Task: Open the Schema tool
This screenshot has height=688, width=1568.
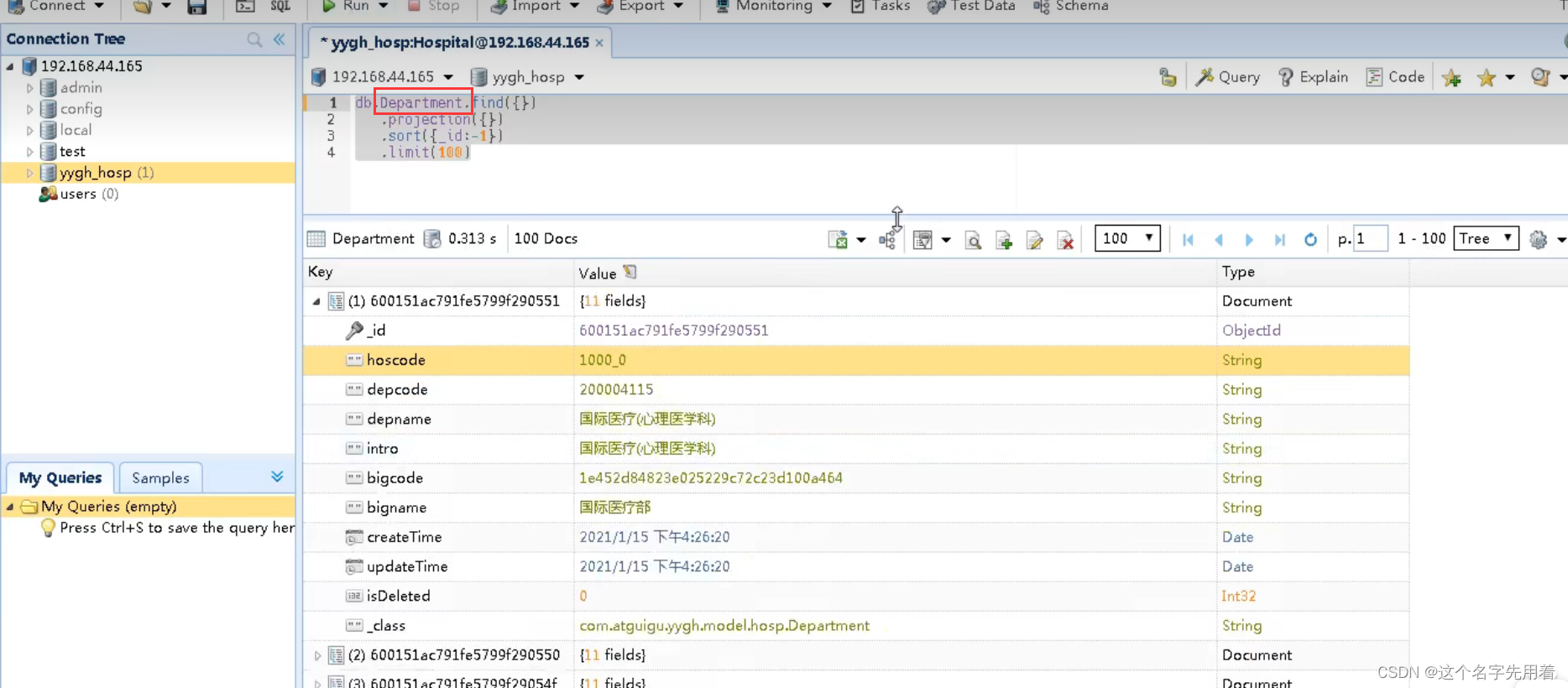Action: coord(1071,6)
